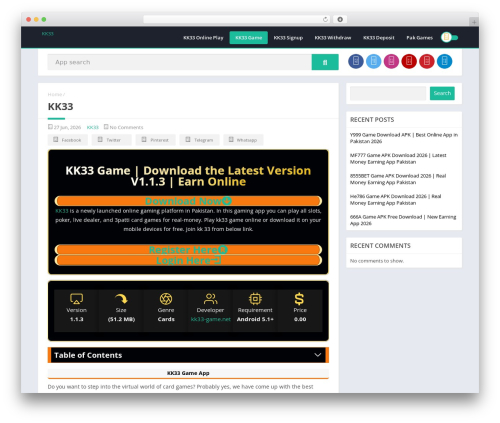Open He786 Game APK Download recent post
This screenshot has height=423, width=500.
[x=395, y=200]
